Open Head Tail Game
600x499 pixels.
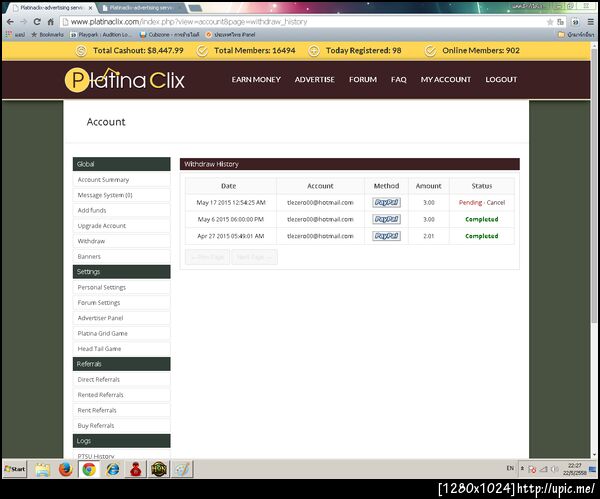[121, 349]
